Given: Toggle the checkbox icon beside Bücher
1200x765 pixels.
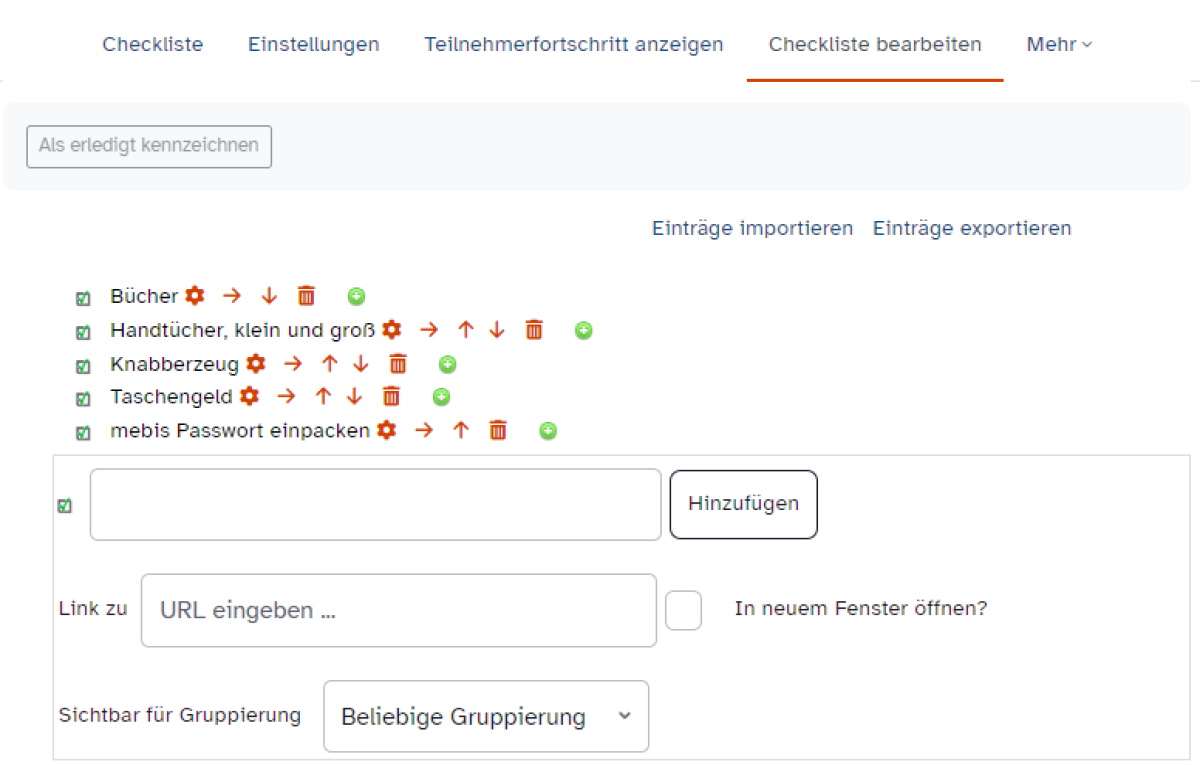Looking at the screenshot, I should pos(84,298).
